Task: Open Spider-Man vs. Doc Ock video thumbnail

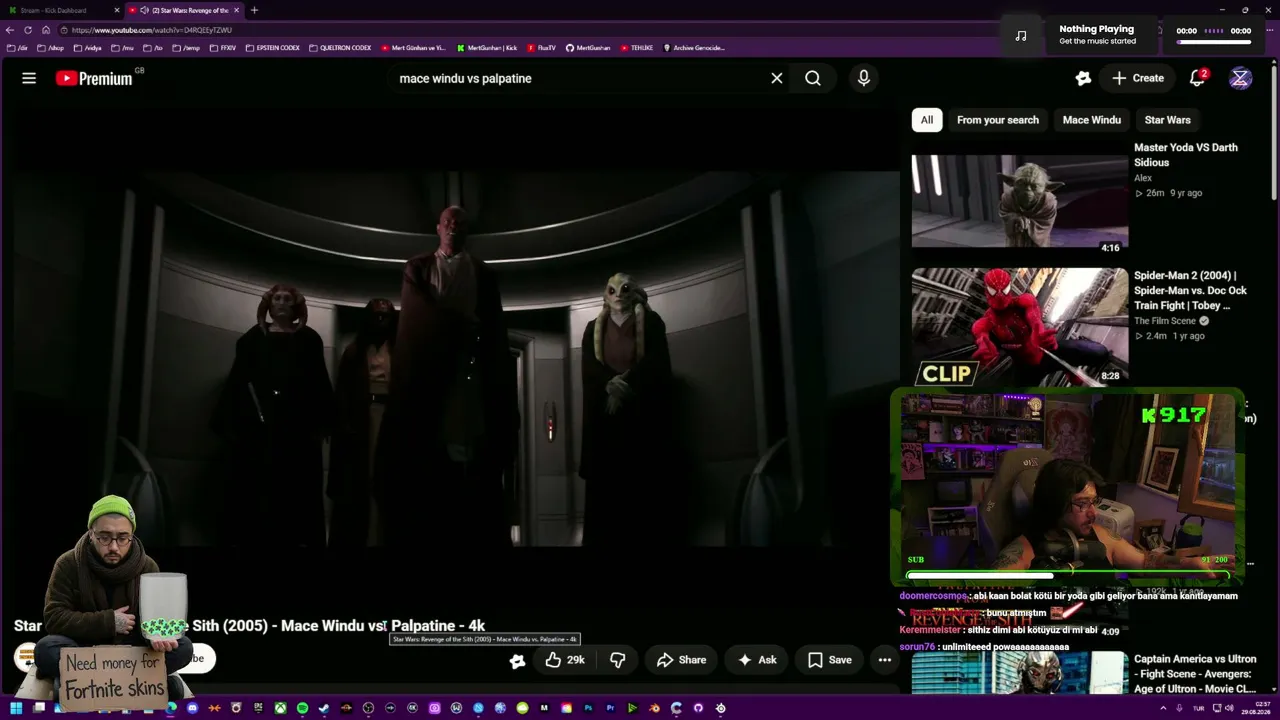Action: coord(1020,327)
